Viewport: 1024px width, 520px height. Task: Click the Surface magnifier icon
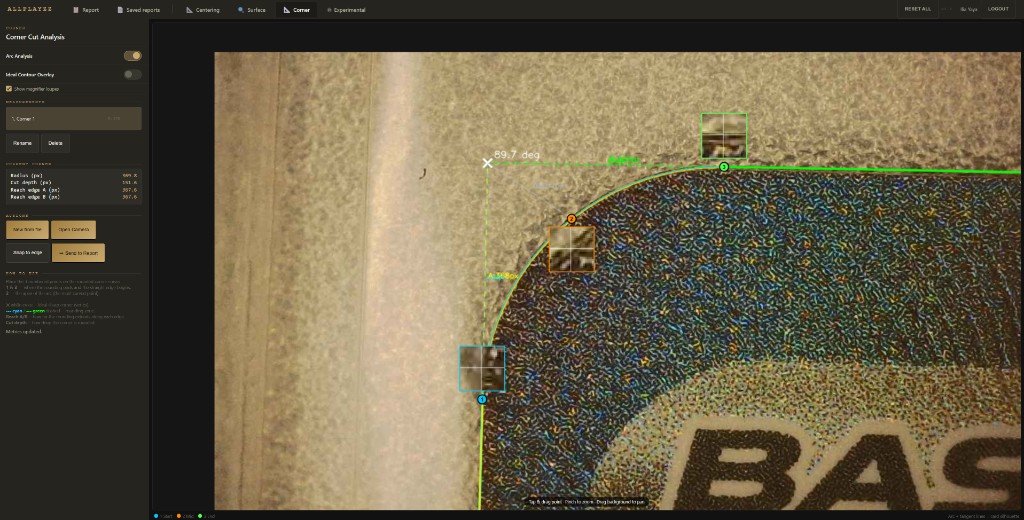[241, 9]
